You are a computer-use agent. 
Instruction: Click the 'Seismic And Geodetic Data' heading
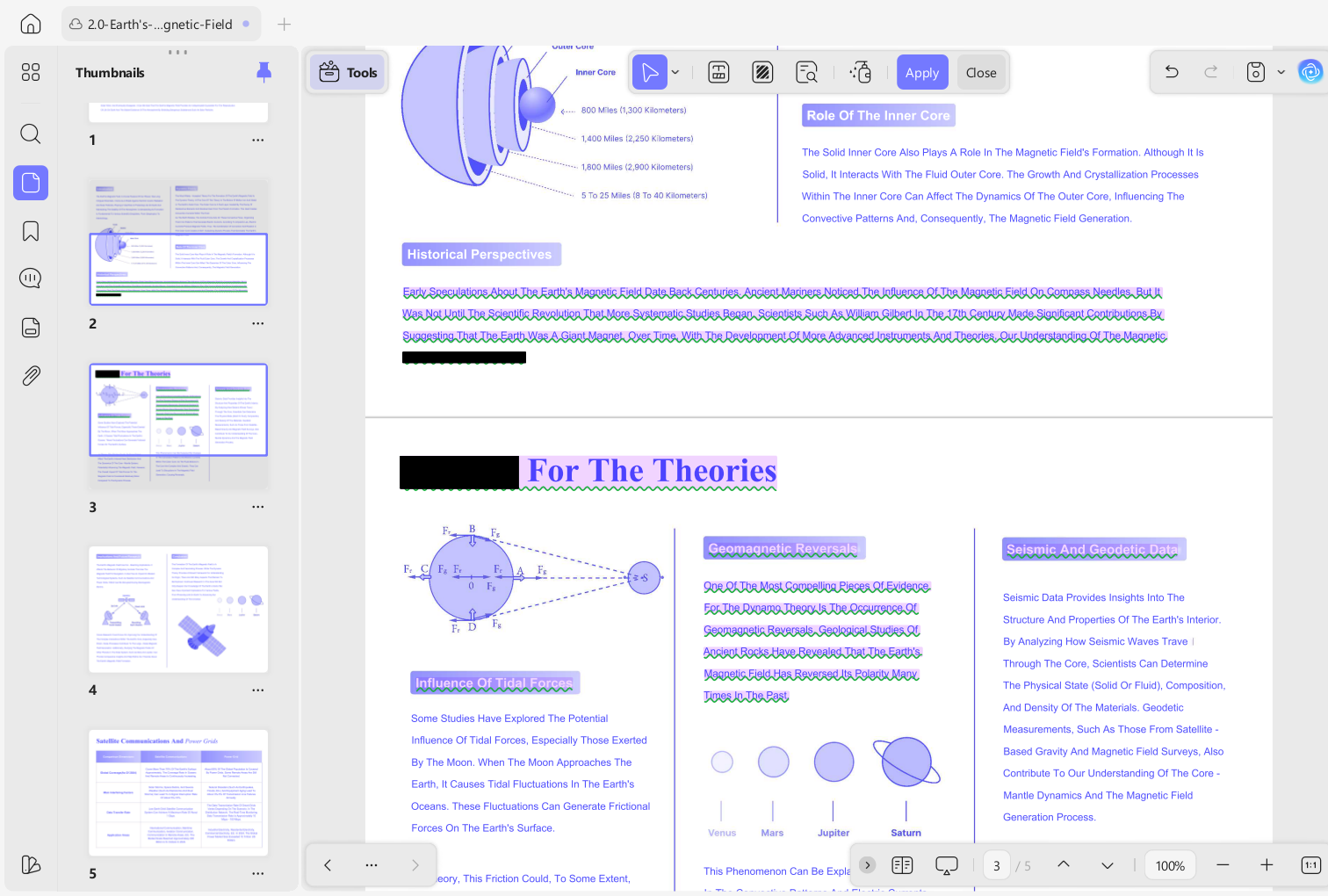(1093, 550)
